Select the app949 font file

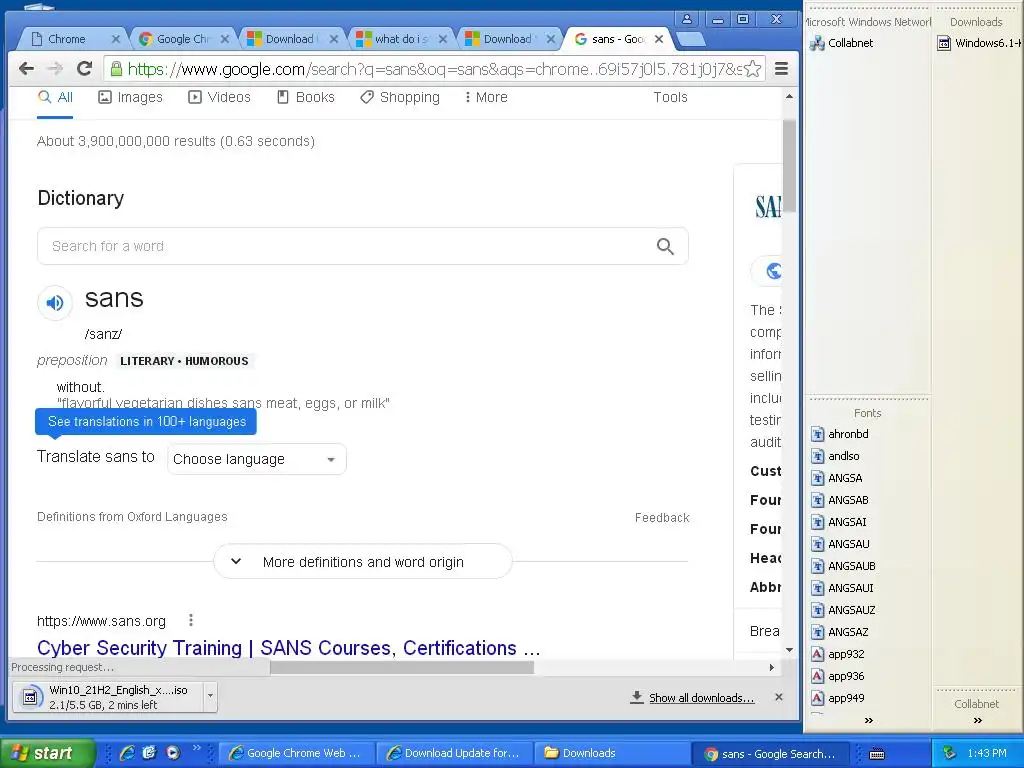[838, 698]
